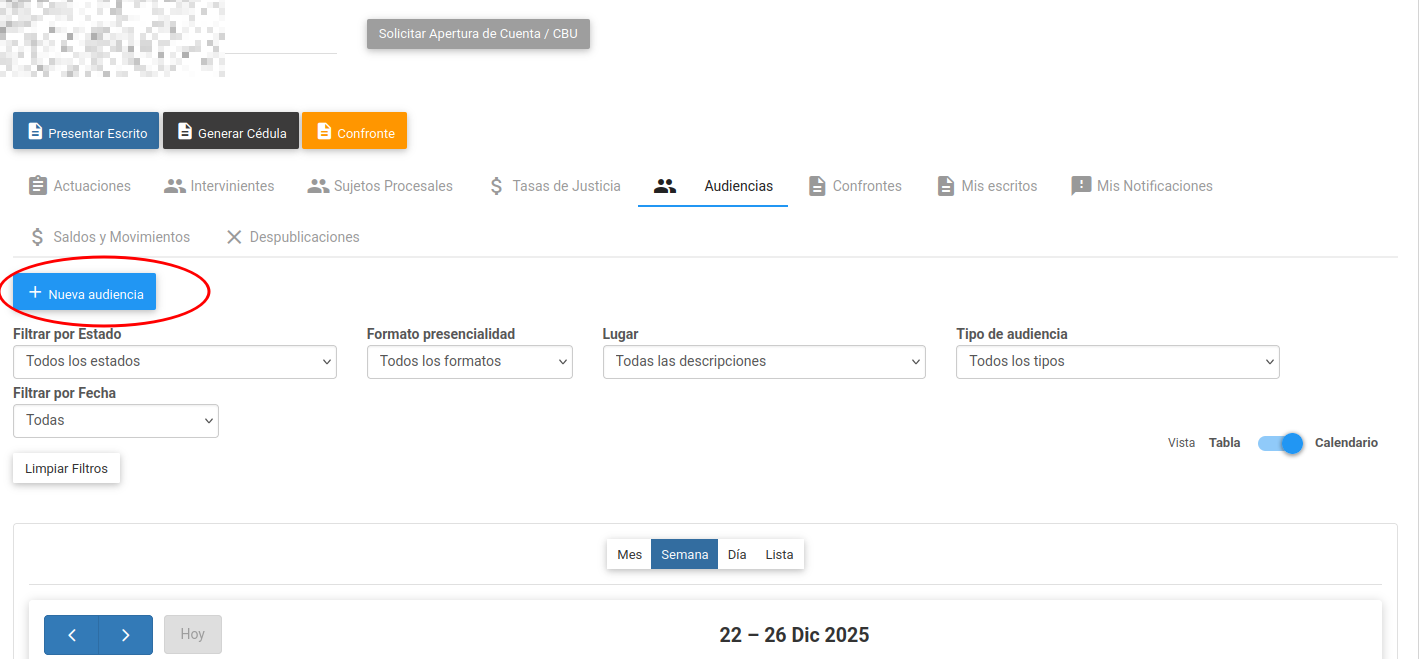This screenshot has width=1419, height=659.
Task: Advance to next week with right chevron
Action: click(125, 635)
